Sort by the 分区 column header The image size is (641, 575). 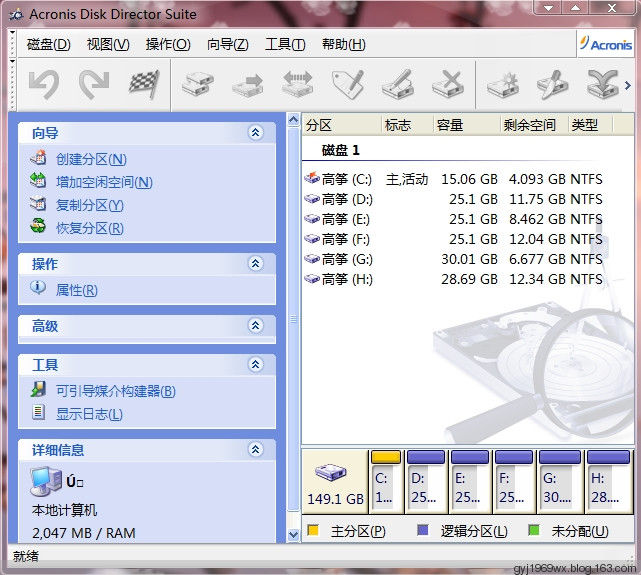[342, 125]
